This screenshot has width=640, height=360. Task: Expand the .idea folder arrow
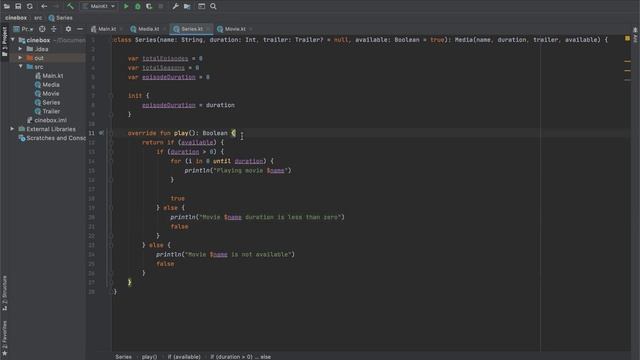pos(20,49)
